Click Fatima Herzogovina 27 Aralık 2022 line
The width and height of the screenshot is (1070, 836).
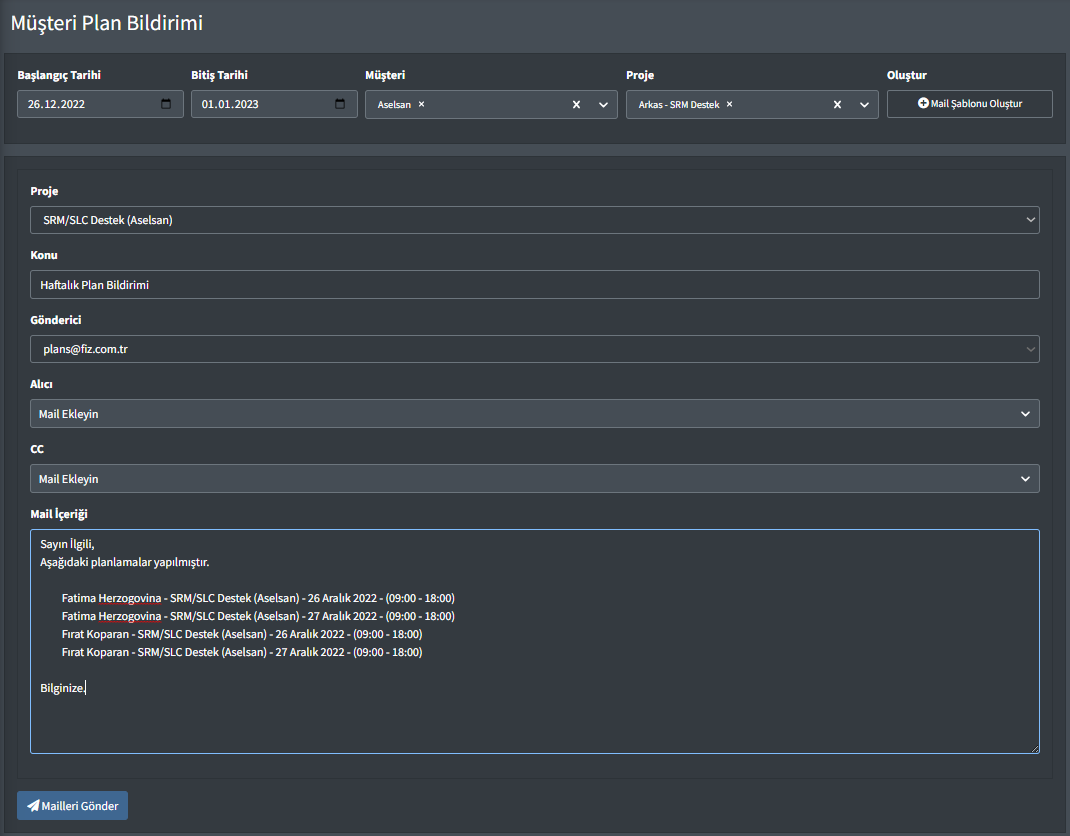point(258,616)
